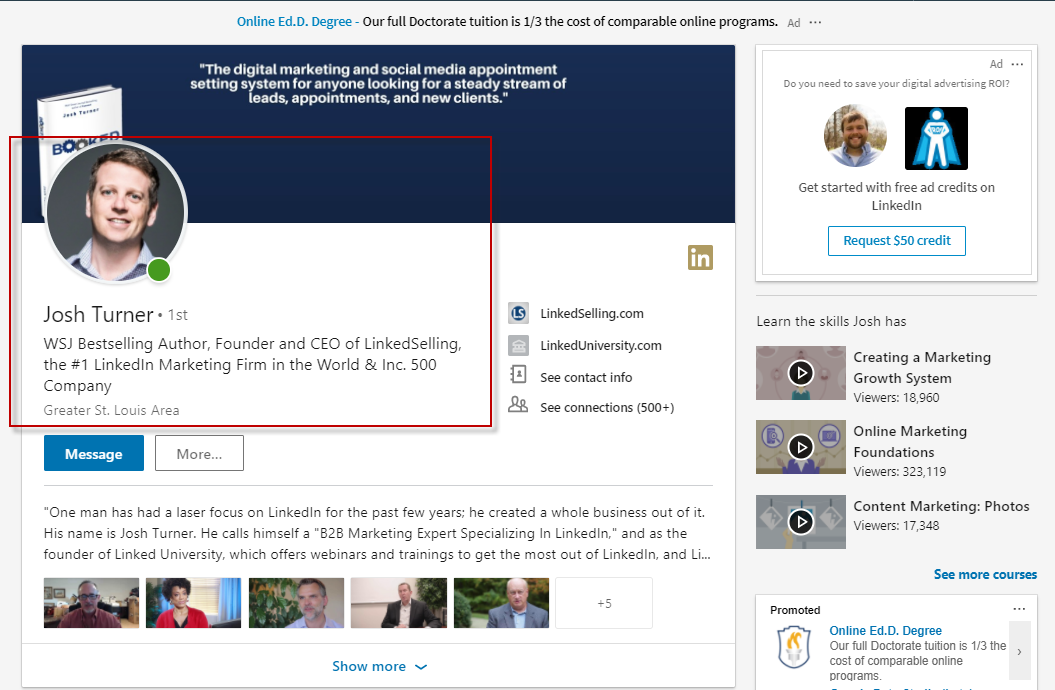Open the More... actions button
The width and height of the screenshot is (1055, 690).
tap(199, 454)
